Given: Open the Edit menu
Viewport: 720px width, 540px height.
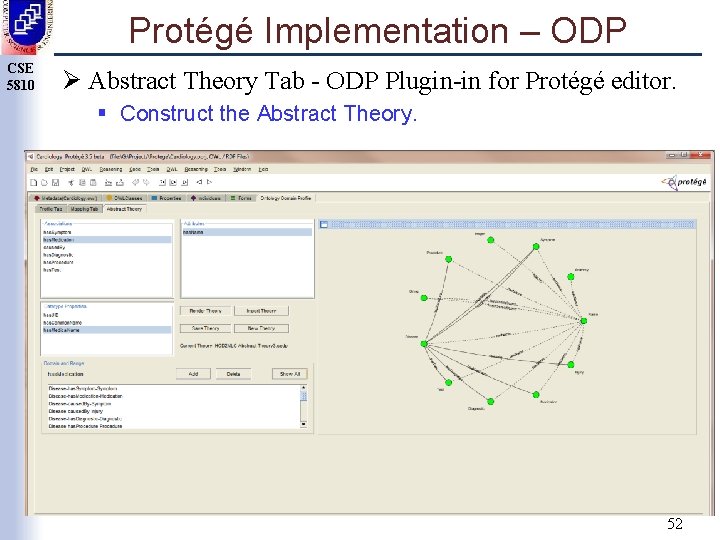Looking at the screenshot, I should pyautogui.click(x=49, y=169).
